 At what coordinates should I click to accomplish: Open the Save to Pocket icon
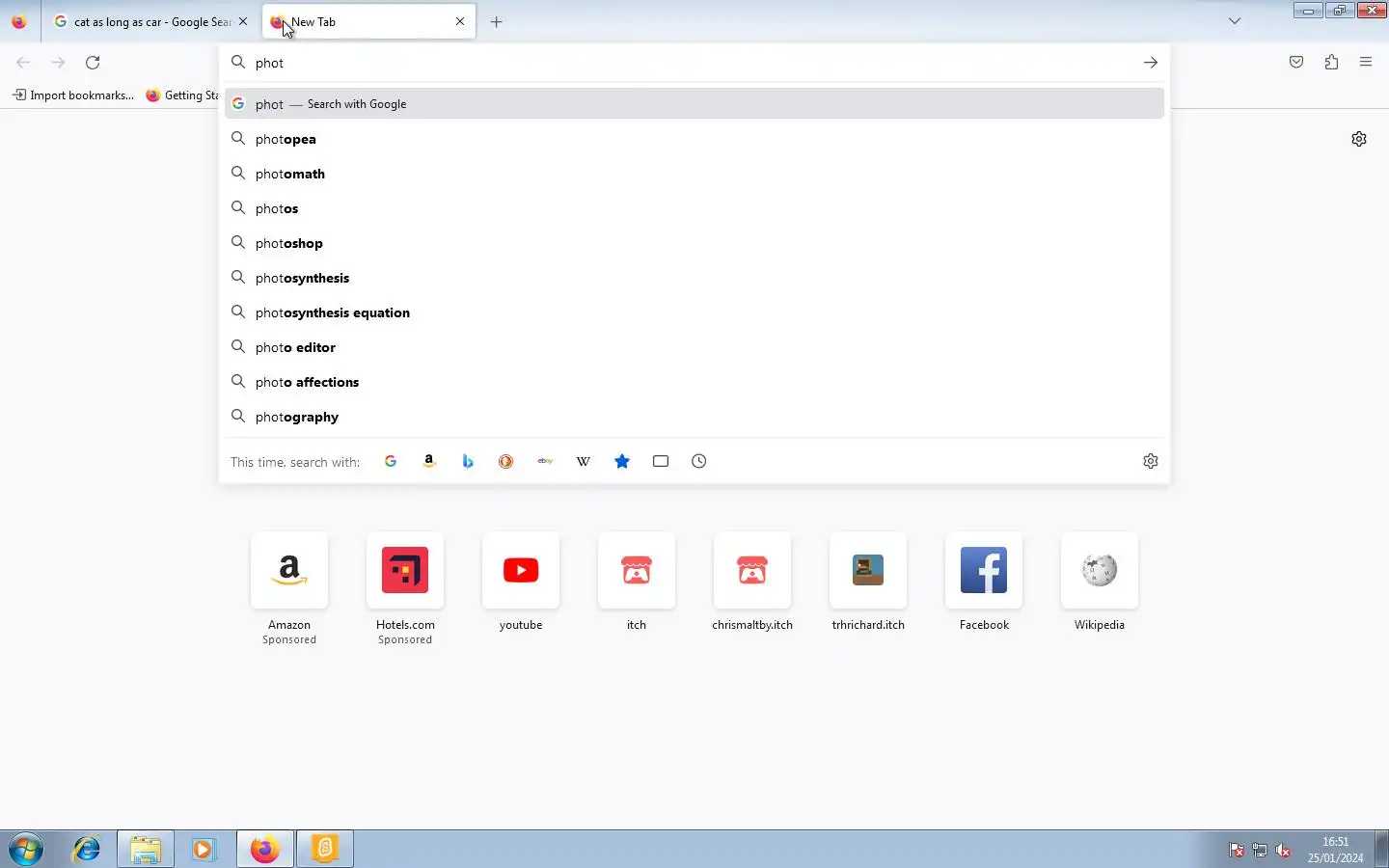(1296, 63)
